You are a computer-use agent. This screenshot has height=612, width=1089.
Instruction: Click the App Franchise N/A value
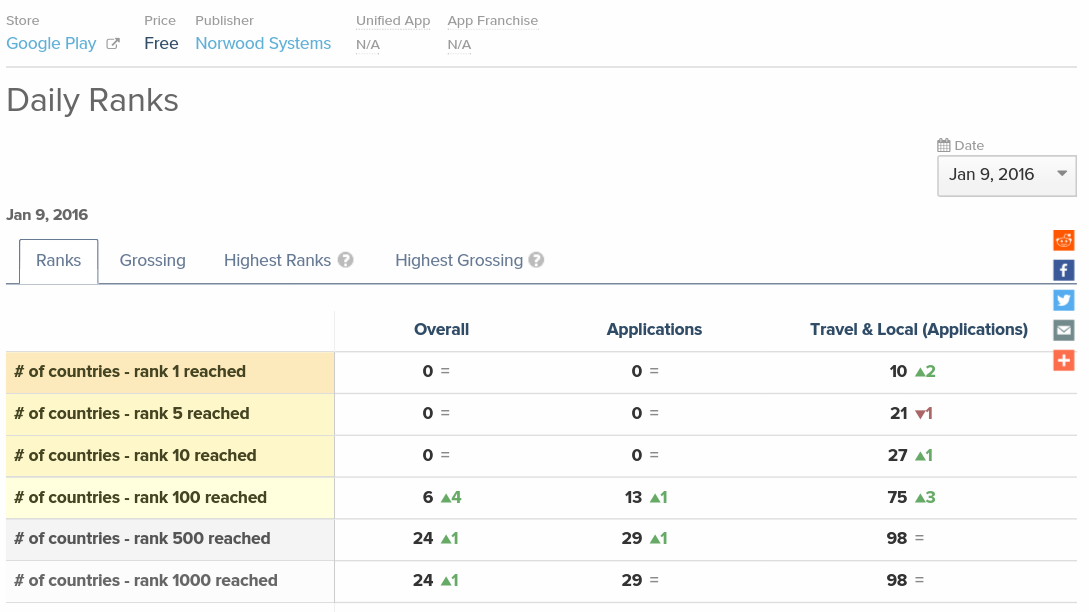[x=459, y=45]
